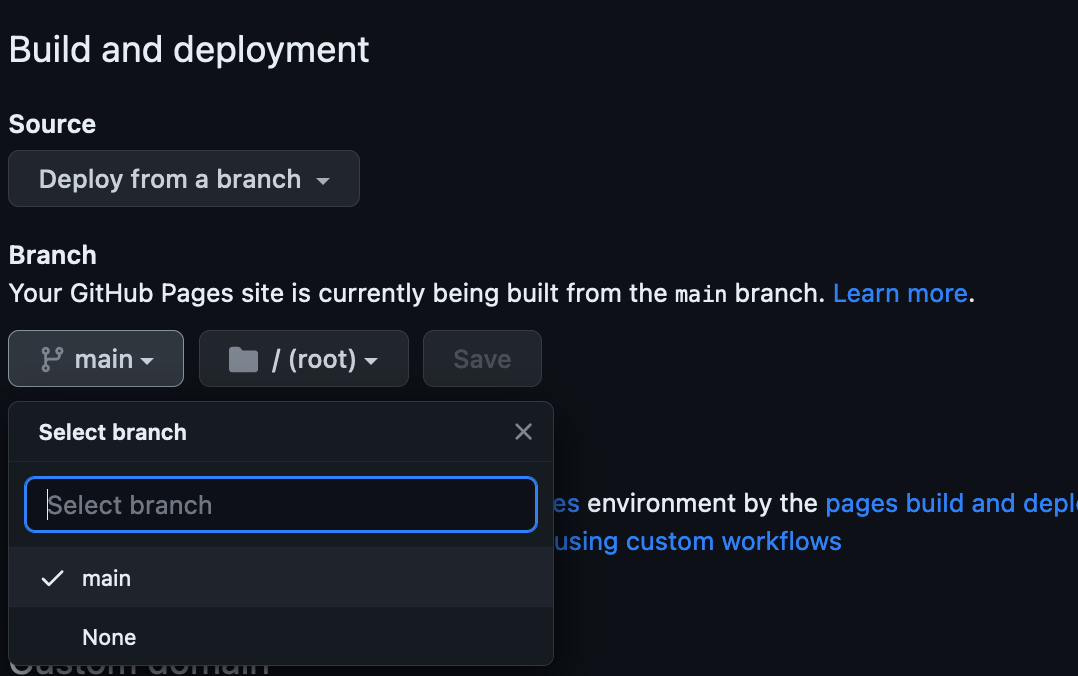Click the Save button

tap(482, 359)
